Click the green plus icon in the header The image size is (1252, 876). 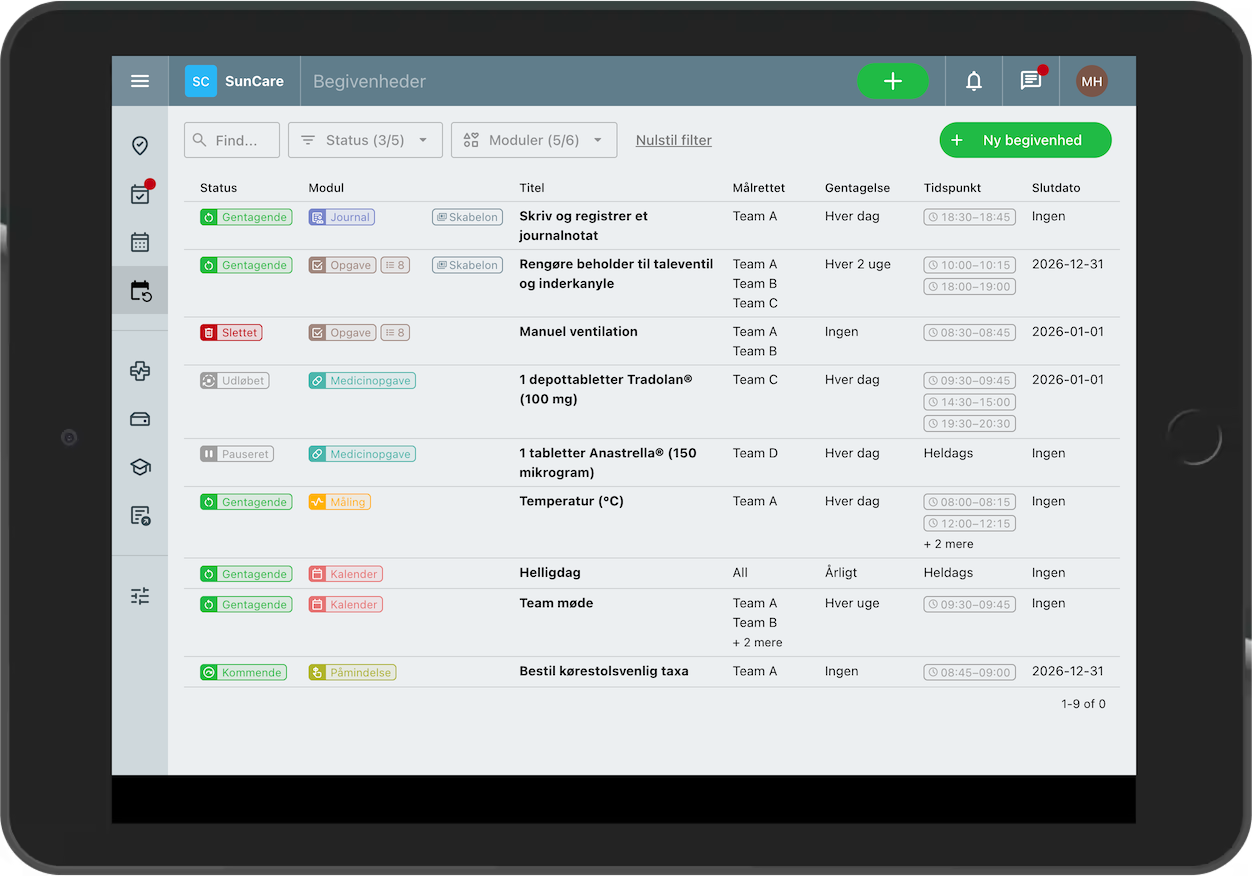pyautogui.click(x=893, y=81)
